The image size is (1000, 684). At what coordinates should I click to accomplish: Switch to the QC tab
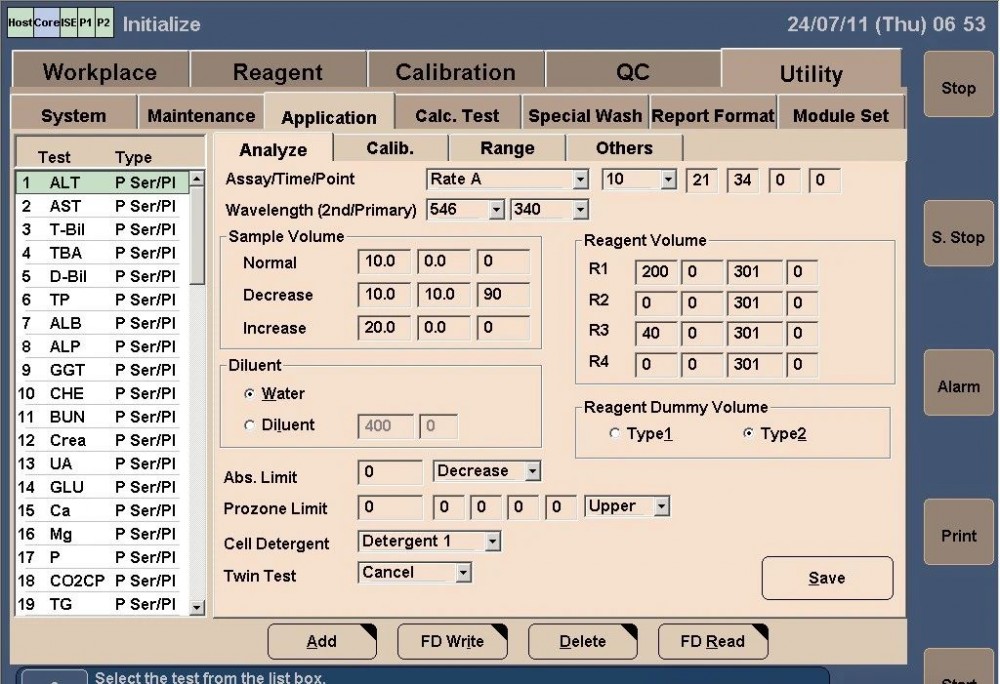(x=633, y=71)
